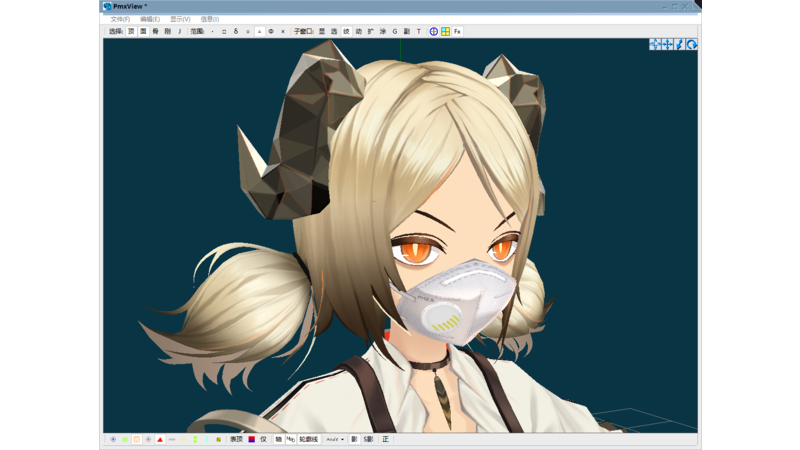Open the 显示(V) View menu
The image size is (800, 450).
[x=180, y=19]
